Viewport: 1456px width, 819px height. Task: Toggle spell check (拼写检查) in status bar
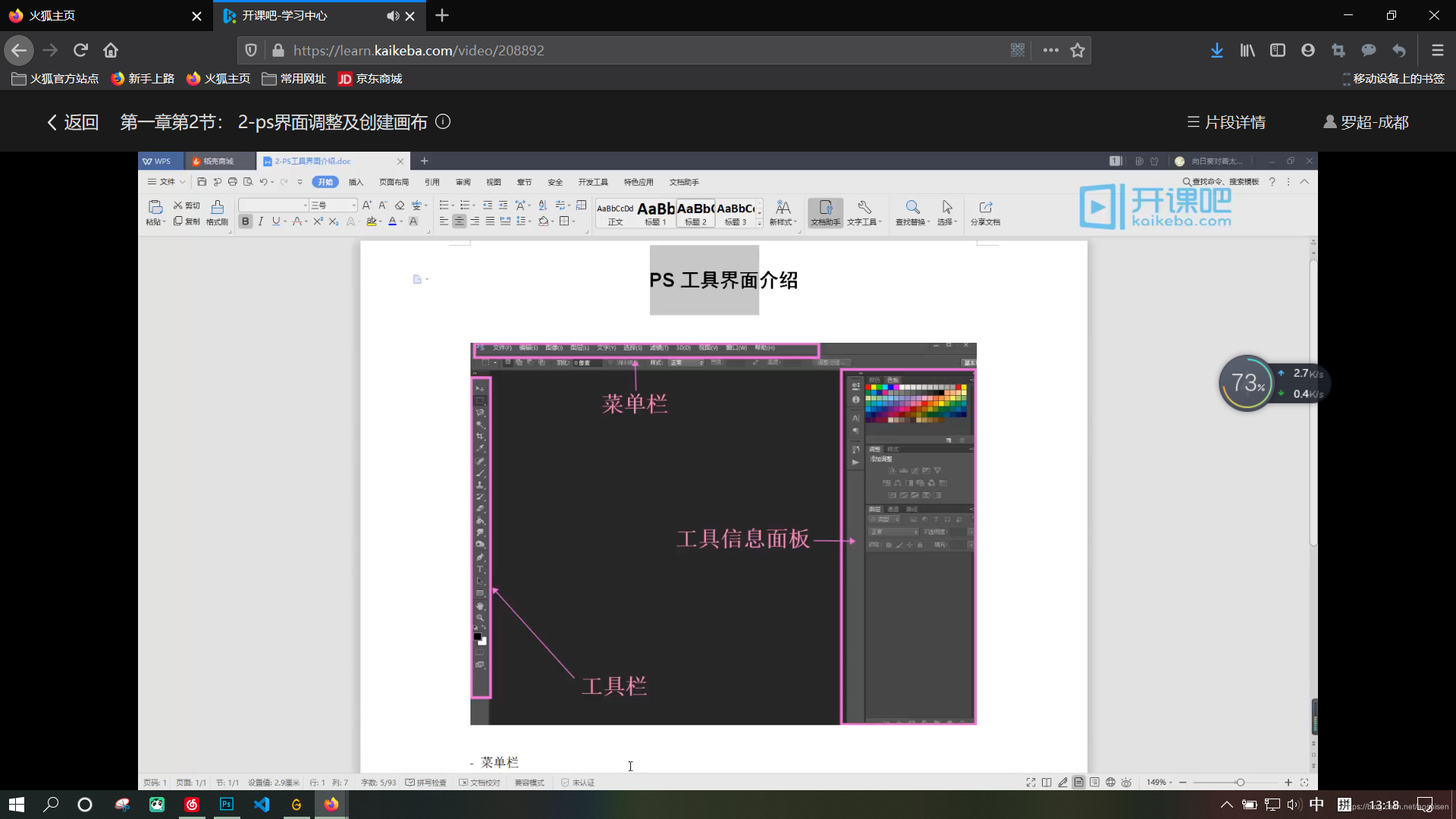pyautogui.click(x=426, y=783)
